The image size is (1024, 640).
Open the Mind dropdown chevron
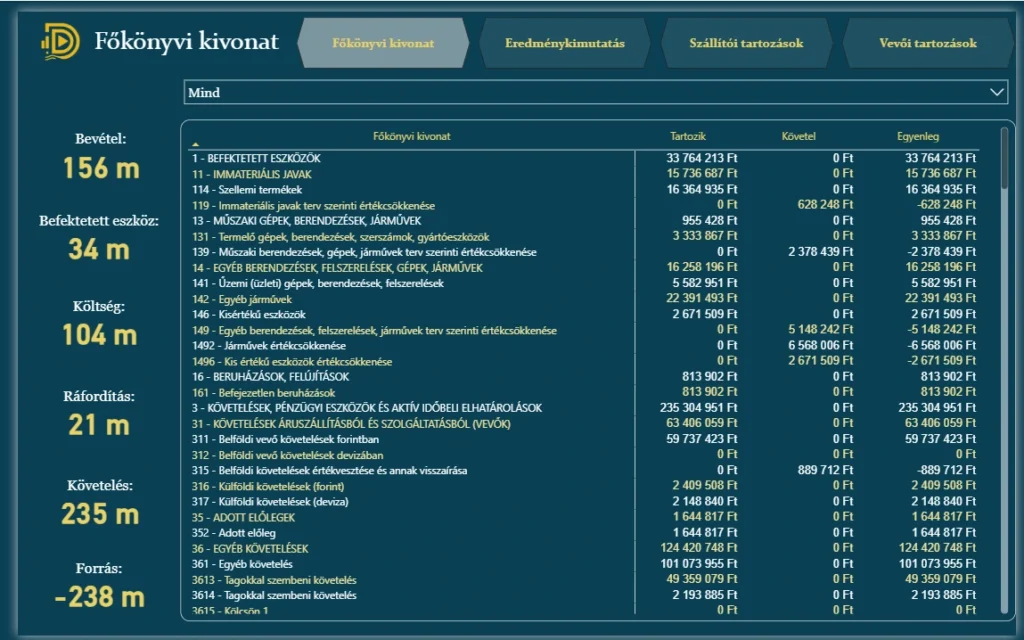[996, 92]
